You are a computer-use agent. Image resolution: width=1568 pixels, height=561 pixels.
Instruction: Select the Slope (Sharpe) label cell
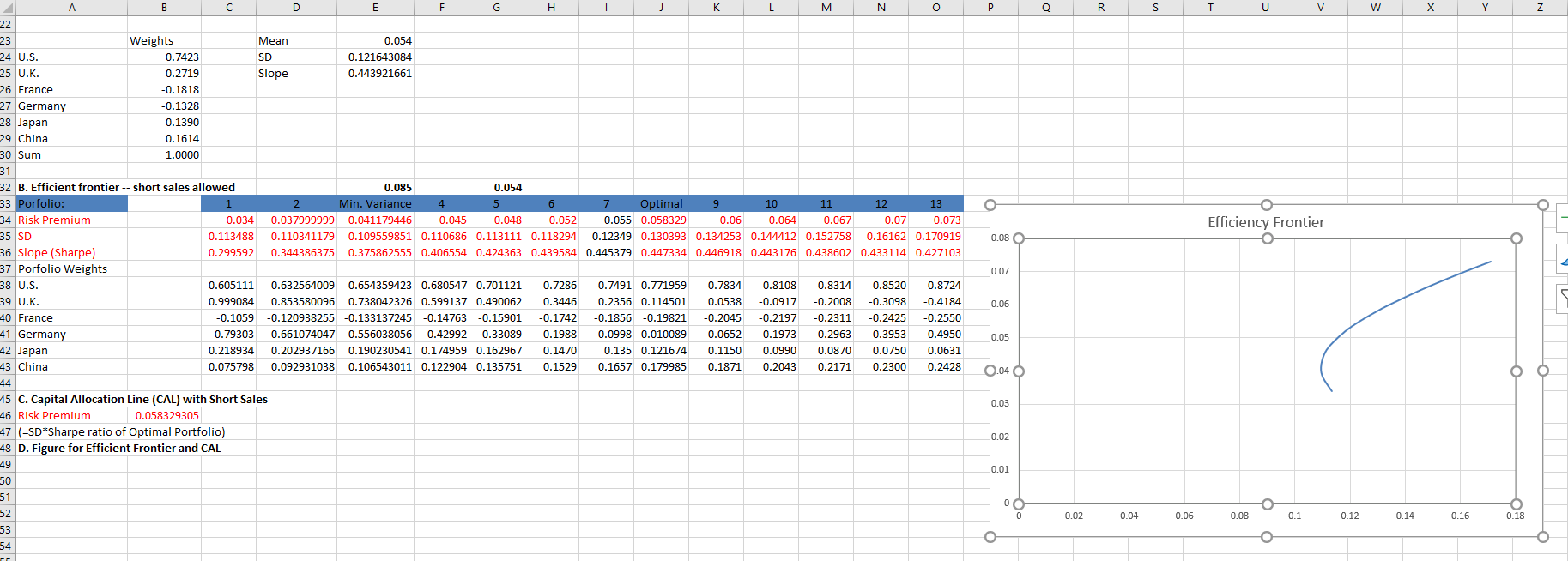point(72,252)
